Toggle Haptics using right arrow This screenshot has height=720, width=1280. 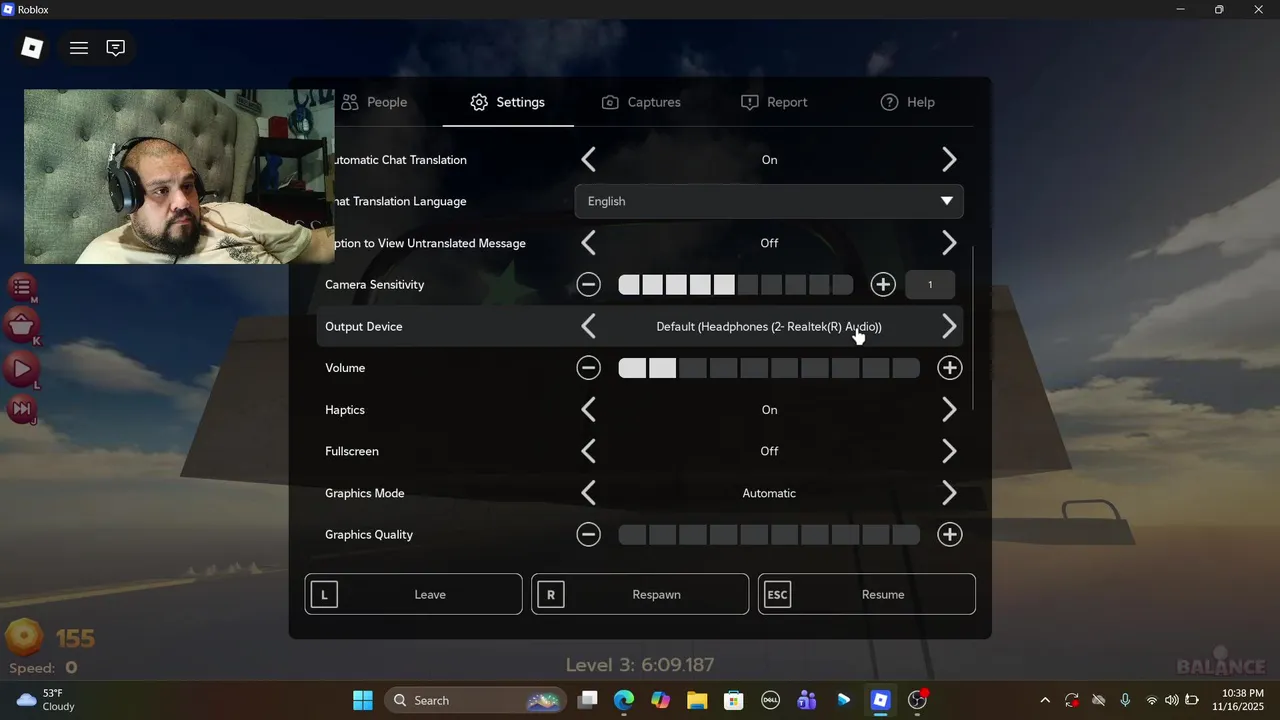(949, 410)
